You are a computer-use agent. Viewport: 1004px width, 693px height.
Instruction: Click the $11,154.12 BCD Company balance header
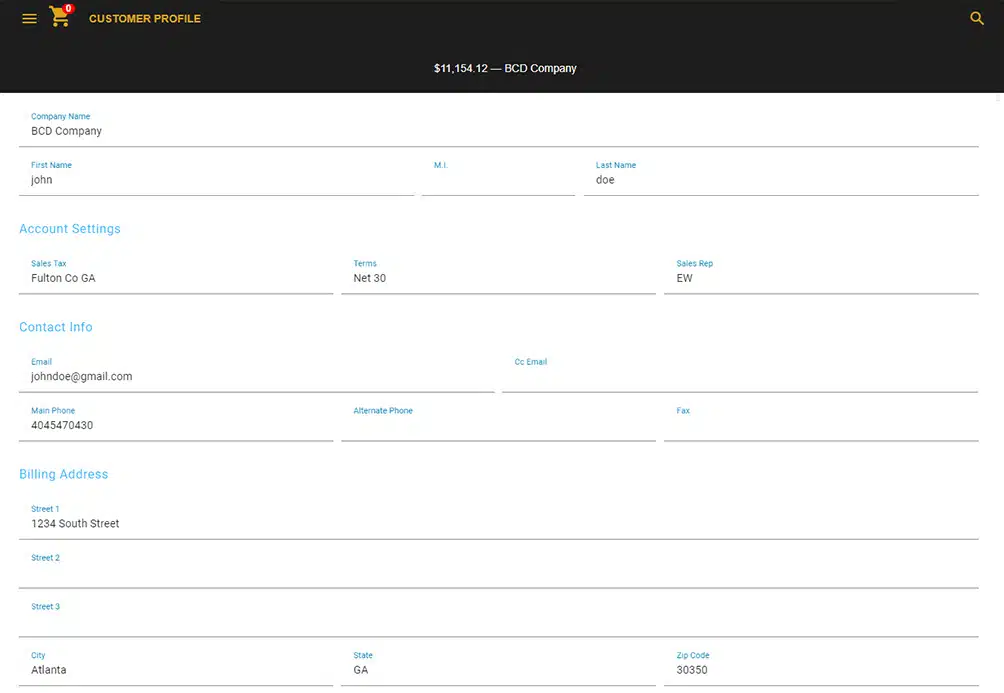pos(505,68)
